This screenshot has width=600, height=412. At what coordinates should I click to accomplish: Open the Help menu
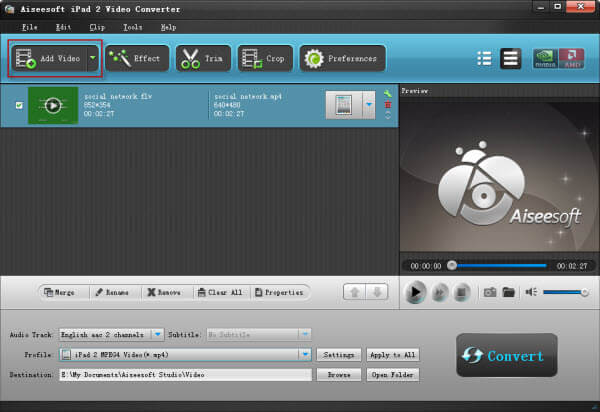click(x=168, y=27)
